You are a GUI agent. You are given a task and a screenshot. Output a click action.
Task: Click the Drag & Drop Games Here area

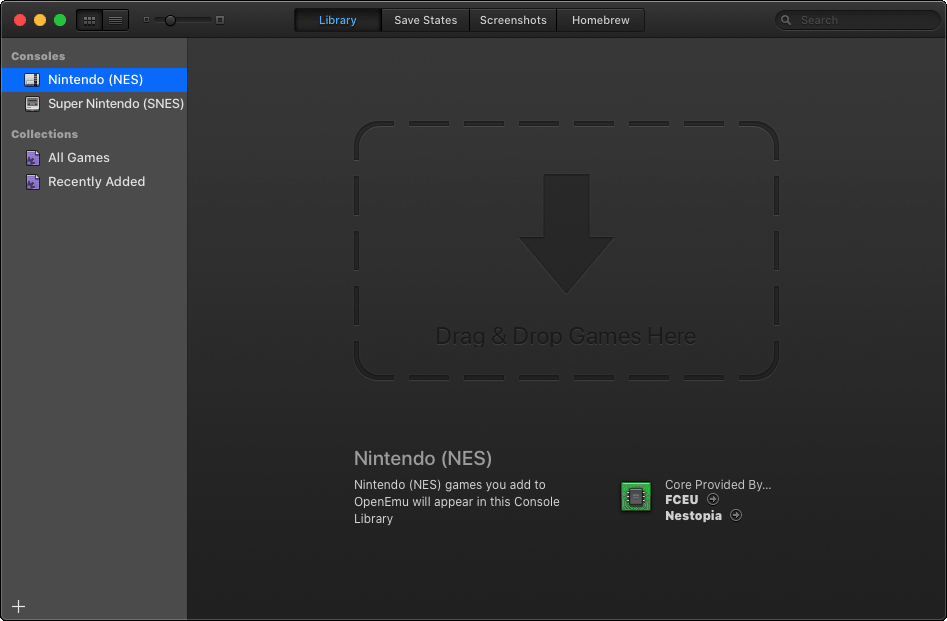[566, 251]
